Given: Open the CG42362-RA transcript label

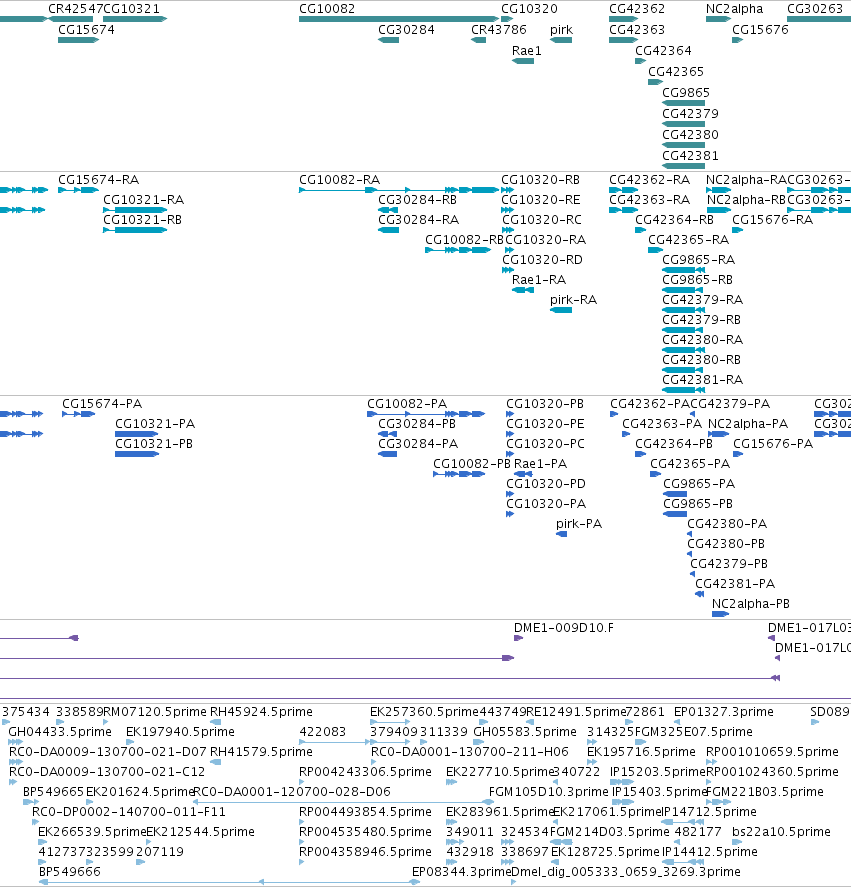Looking at the screenshot, I should coord(650,180).
